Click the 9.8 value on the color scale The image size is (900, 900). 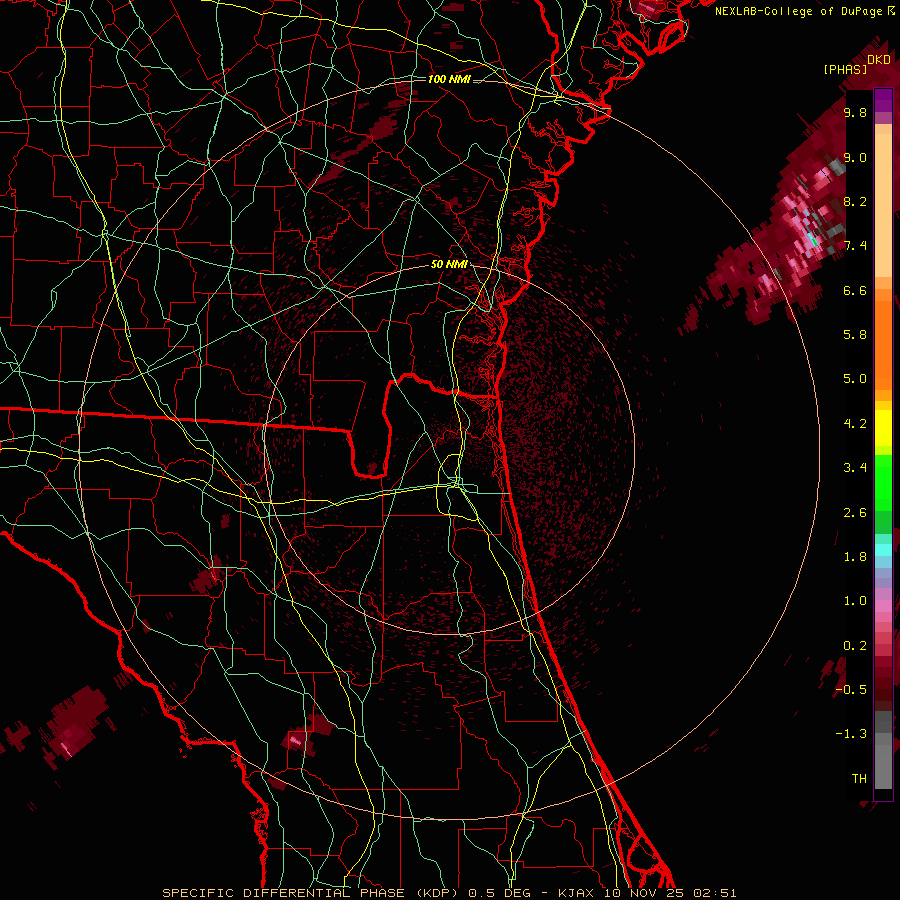point(855,113)
